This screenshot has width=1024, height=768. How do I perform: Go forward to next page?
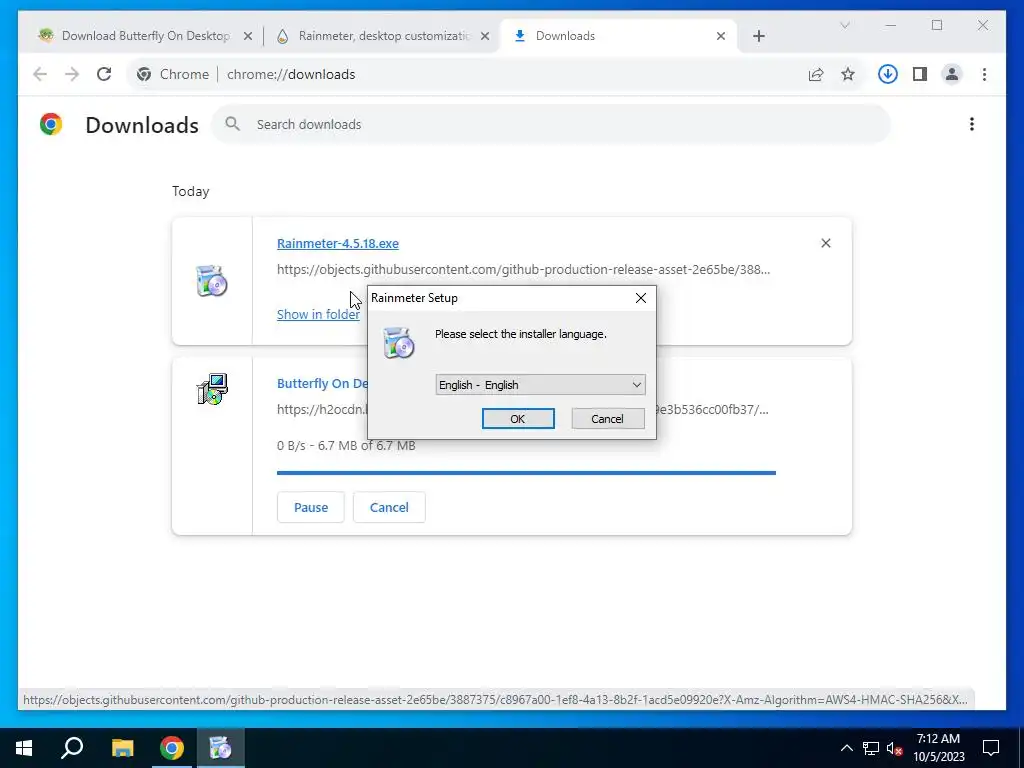(72, 74)
